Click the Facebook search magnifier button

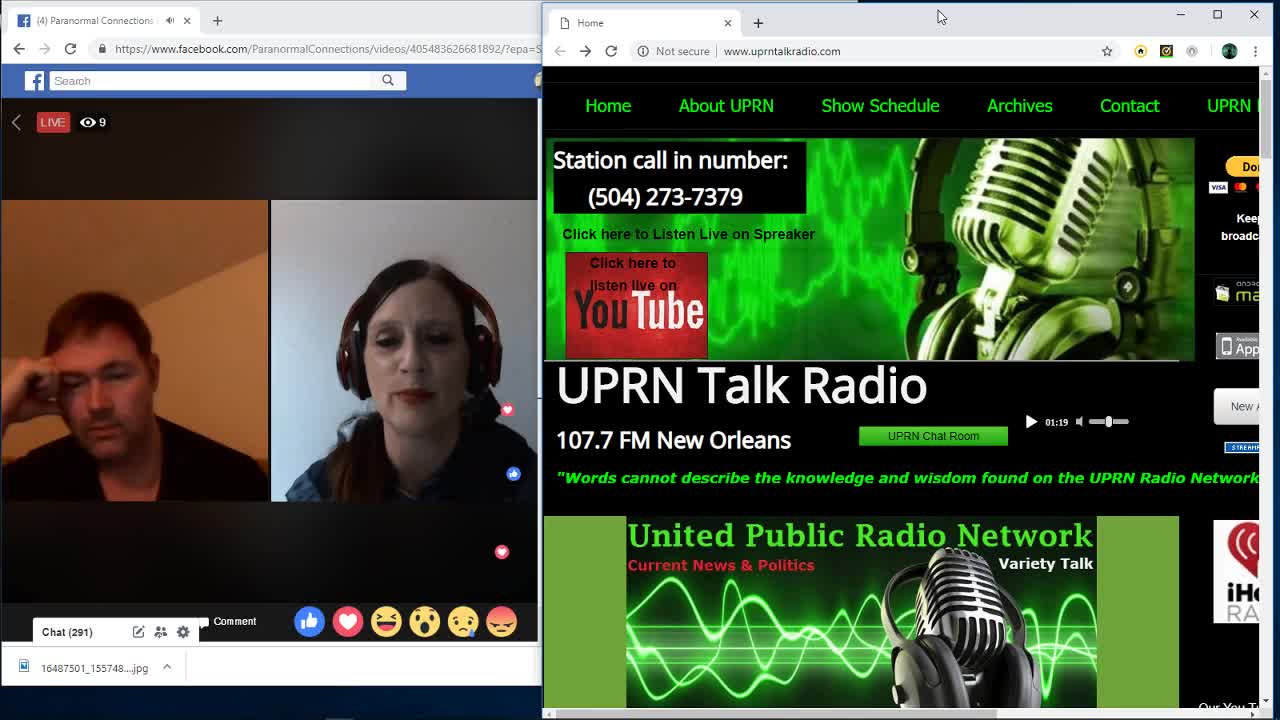pyautogui.click(x=388, y=80)
